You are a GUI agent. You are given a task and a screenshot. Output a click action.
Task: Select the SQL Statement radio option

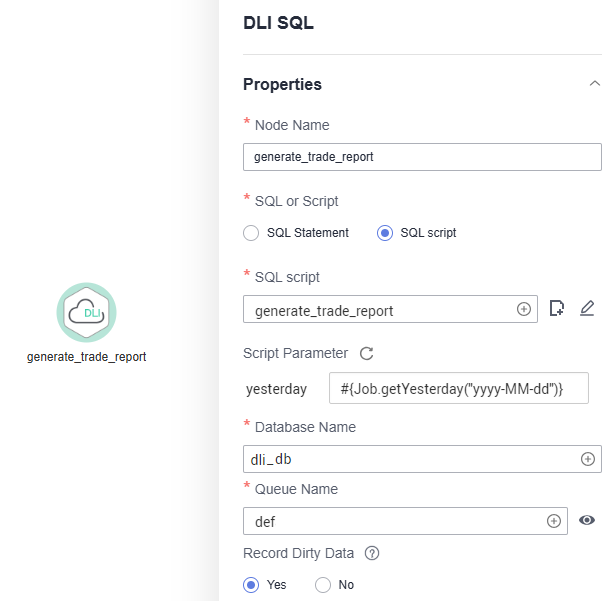pyautogui.click(x=251, y=233)
